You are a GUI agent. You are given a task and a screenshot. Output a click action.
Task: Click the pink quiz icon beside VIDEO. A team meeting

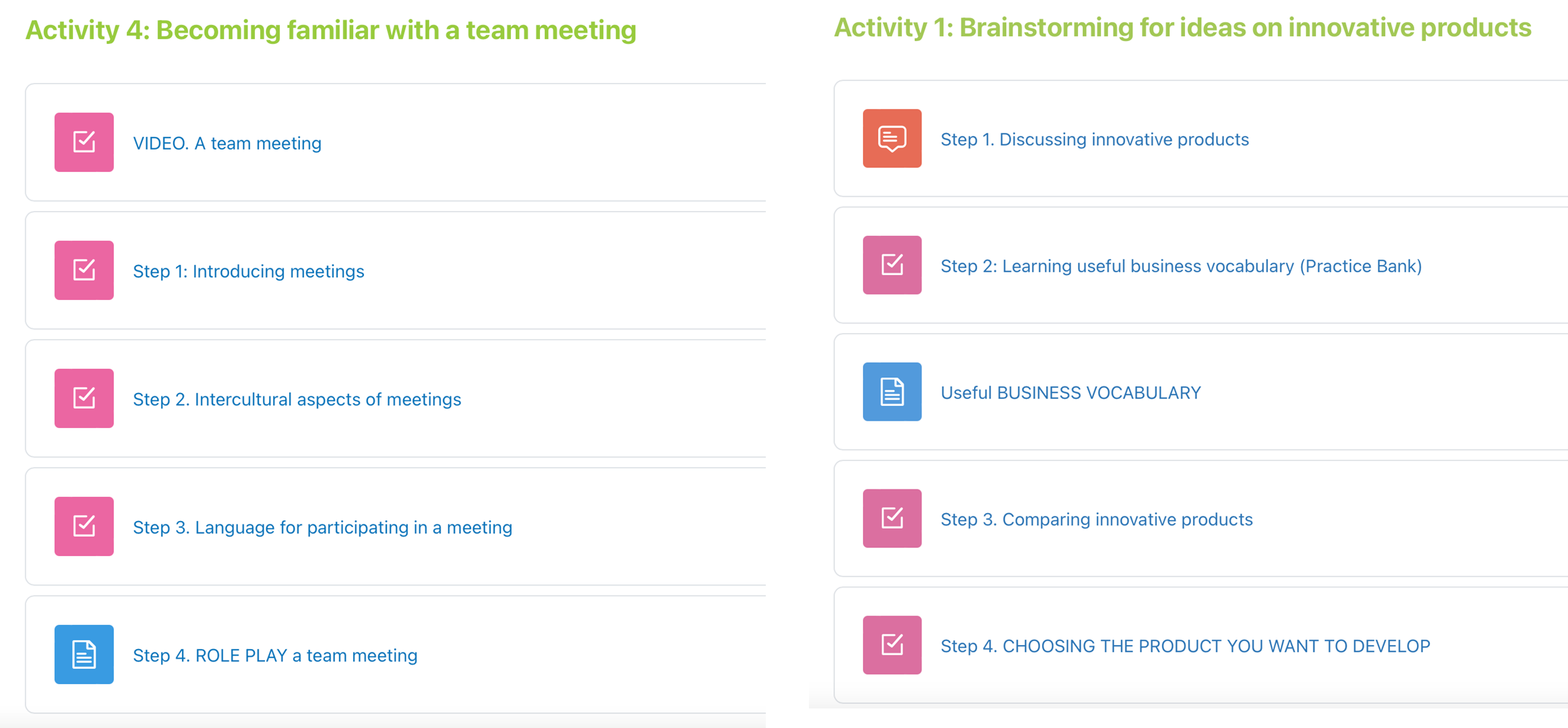tap(84, 142)
